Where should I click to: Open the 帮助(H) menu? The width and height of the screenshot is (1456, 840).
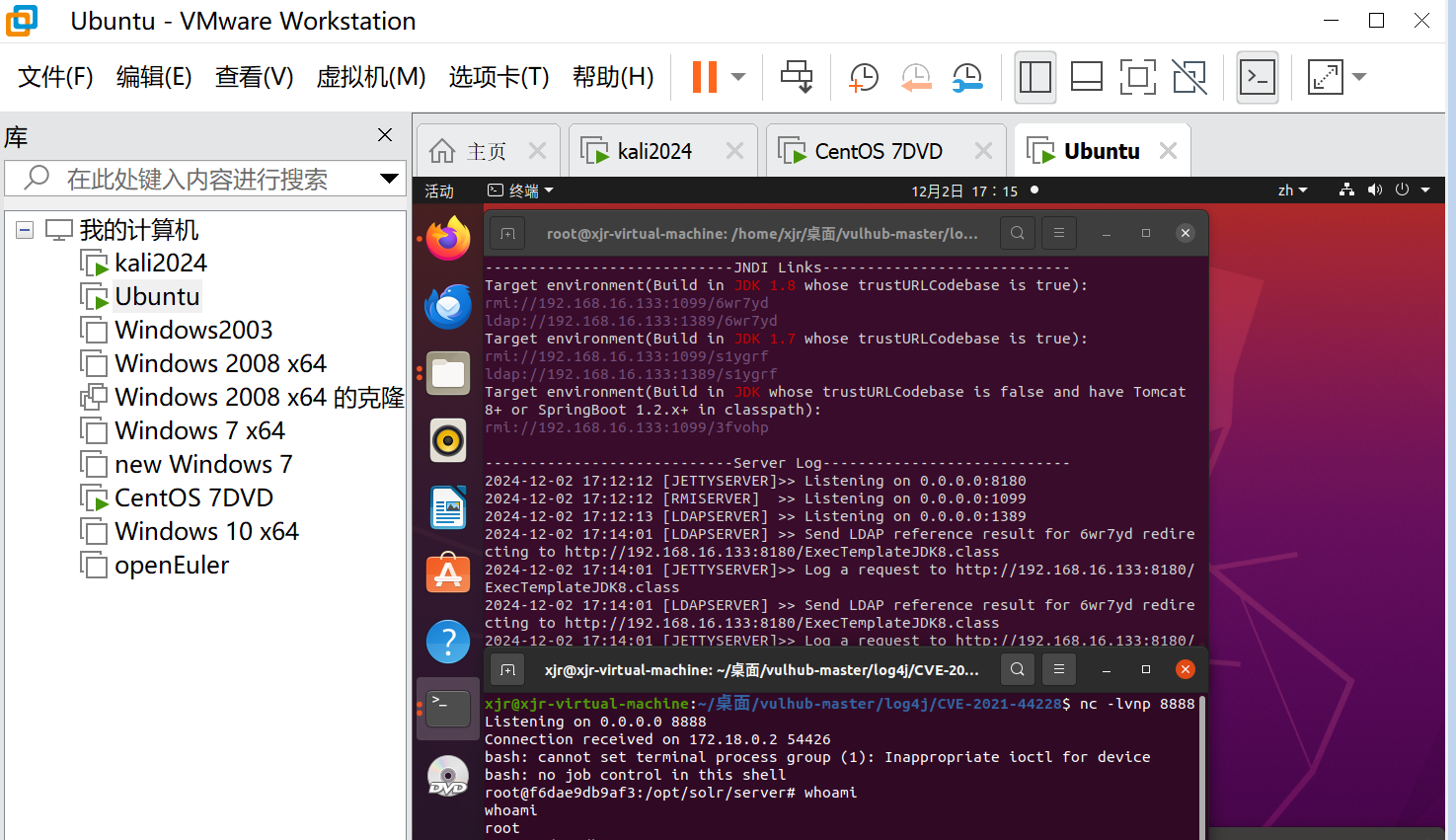tap(613, 77)
